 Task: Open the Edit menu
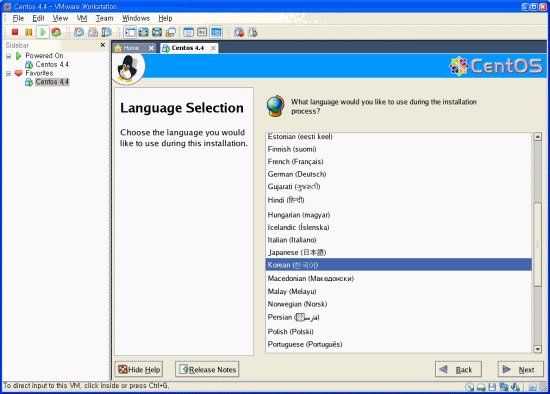(38, 18)
